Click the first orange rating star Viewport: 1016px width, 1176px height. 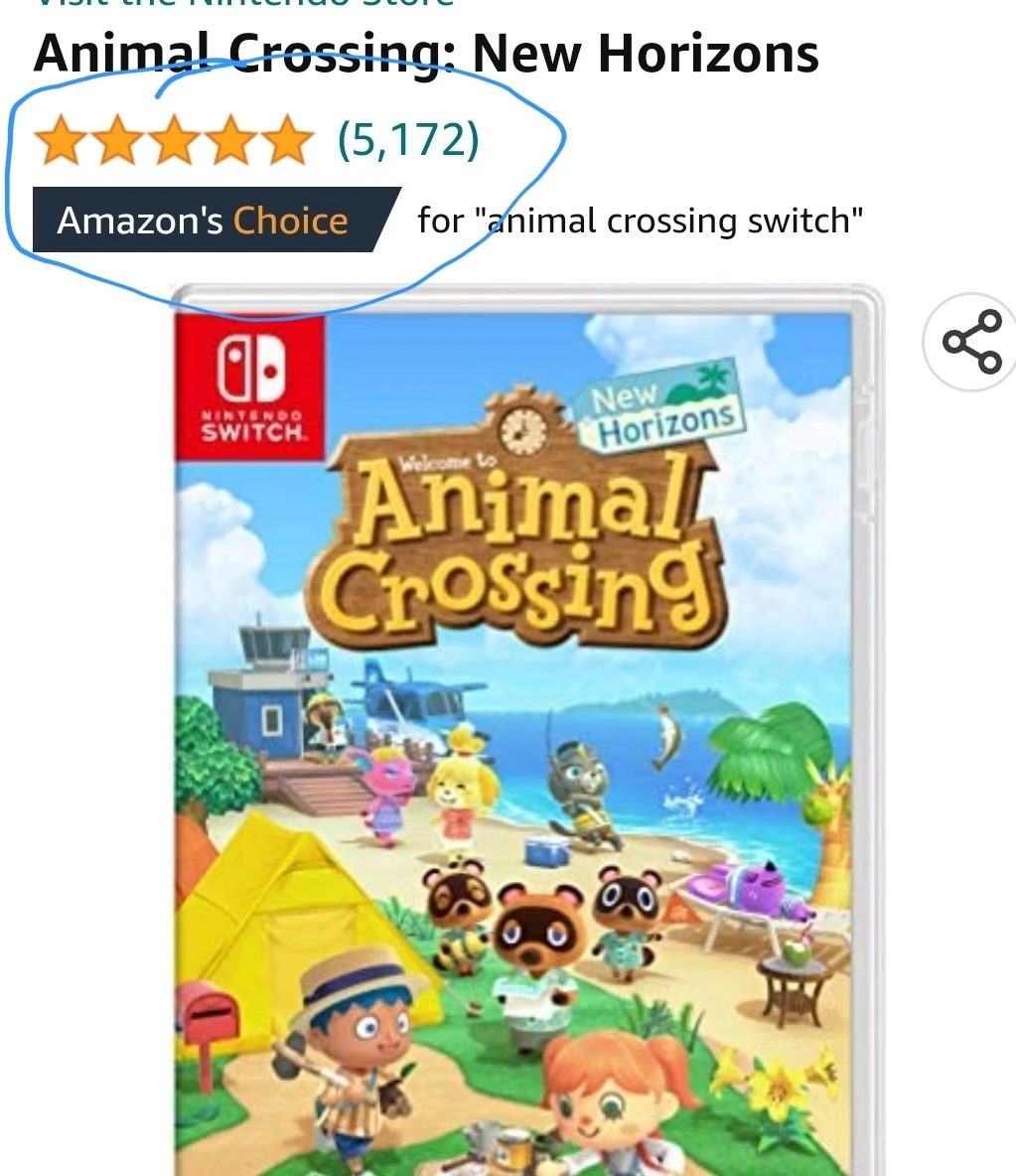61,140
